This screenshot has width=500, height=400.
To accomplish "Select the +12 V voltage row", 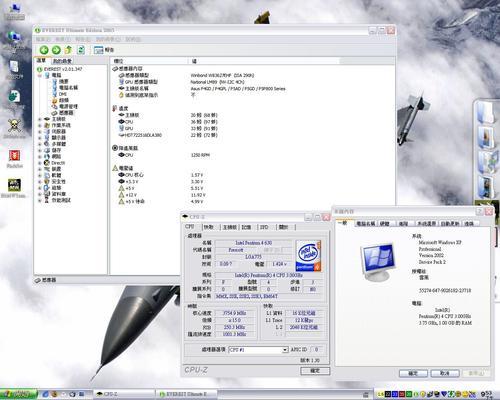I will point(162,195).
